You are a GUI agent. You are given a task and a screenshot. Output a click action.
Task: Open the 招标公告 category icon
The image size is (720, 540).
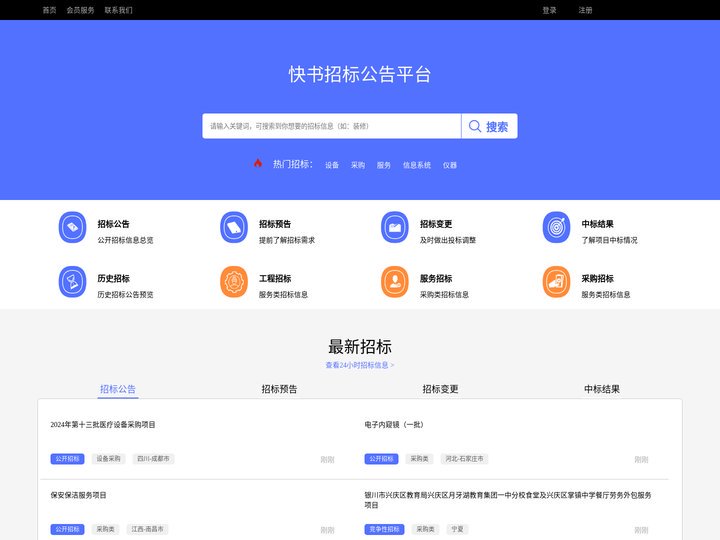[72, 227]
